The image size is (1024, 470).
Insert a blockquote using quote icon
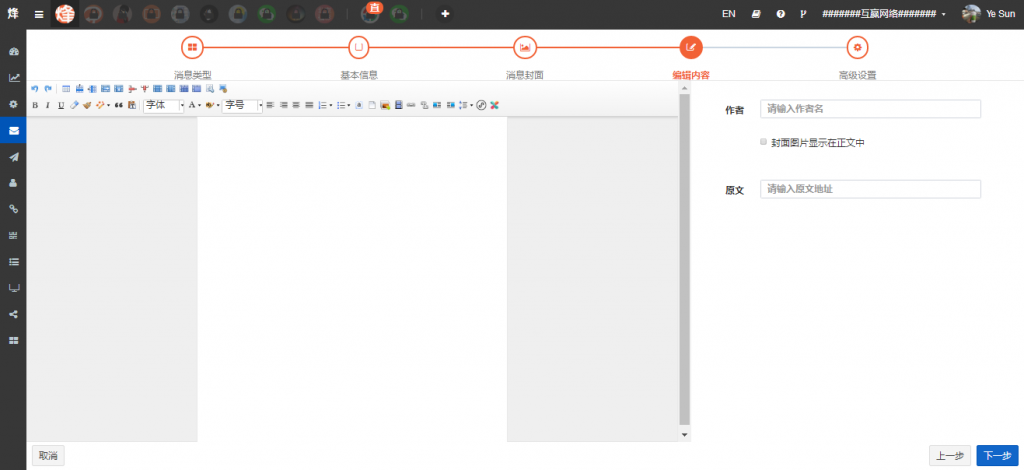(x=118, y=105)
